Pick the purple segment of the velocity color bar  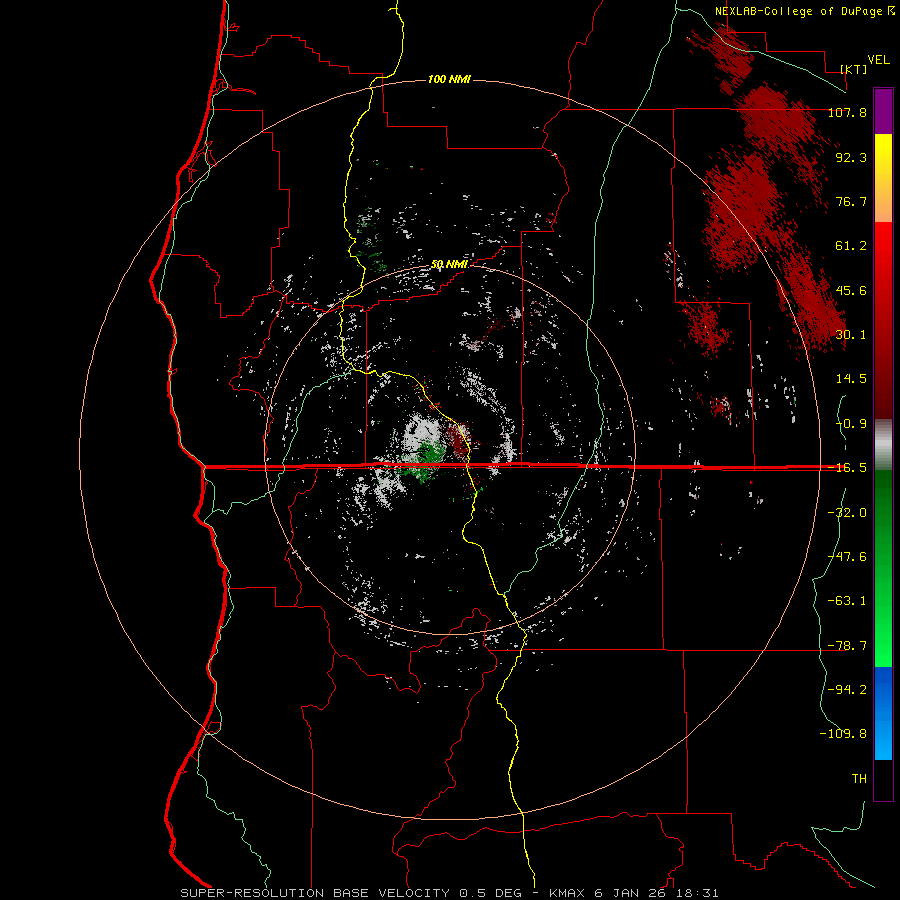coord(883,112)
